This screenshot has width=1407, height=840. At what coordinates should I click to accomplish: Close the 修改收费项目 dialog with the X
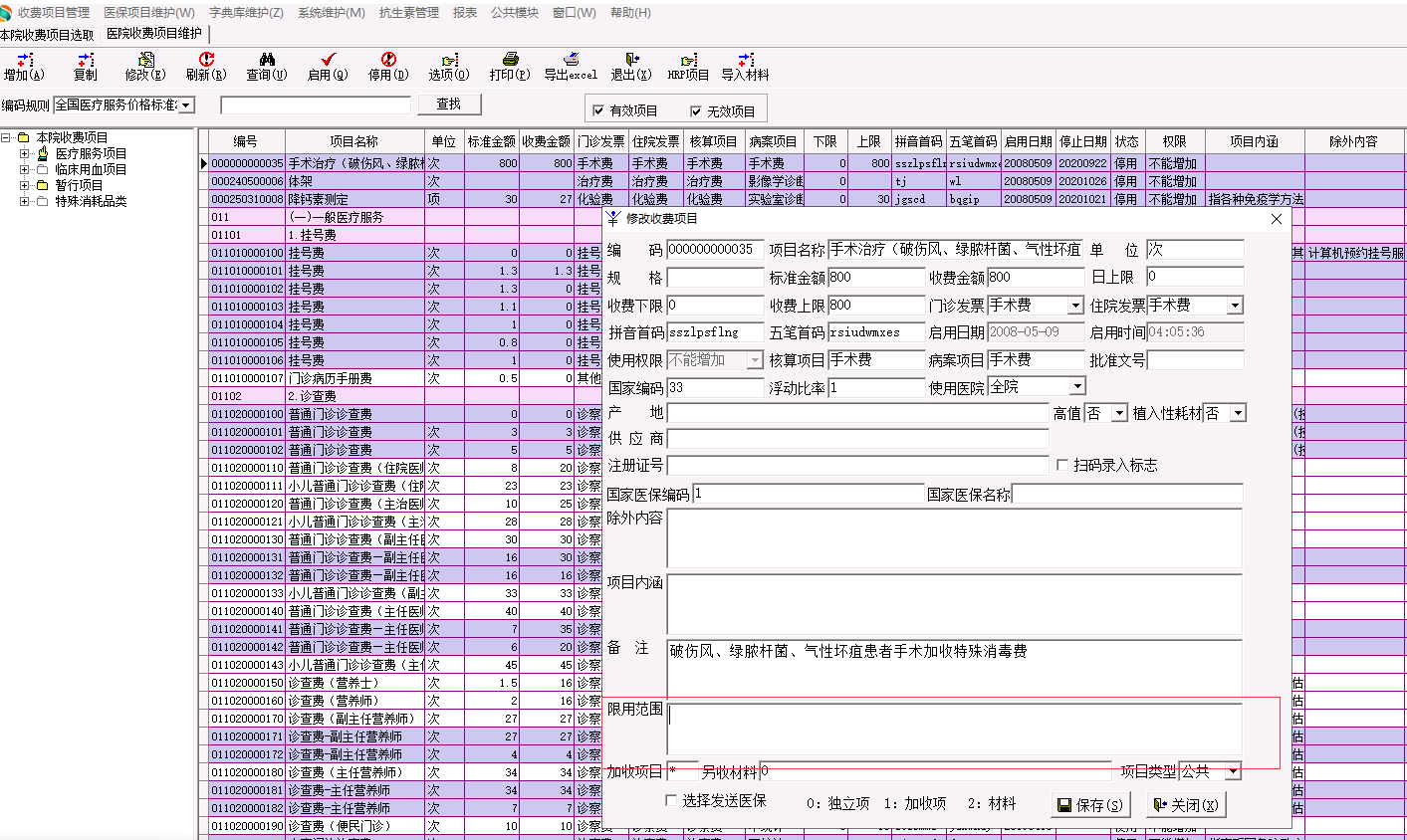coord(1277,219)
